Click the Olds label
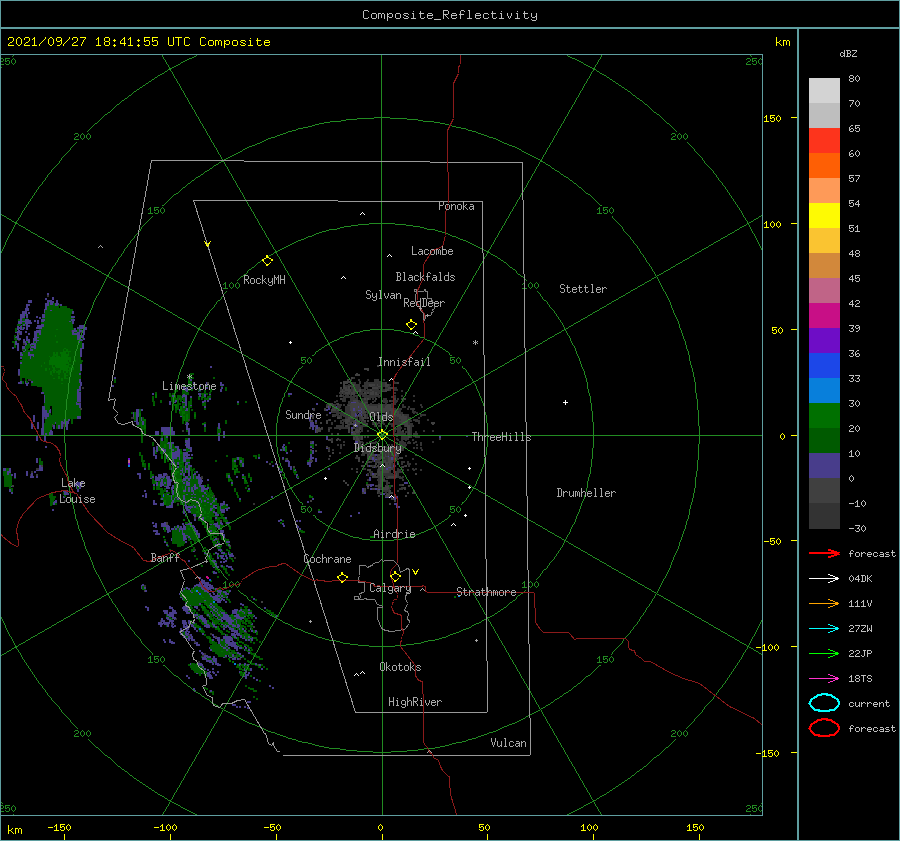This screenshot has height=841, width=900. pyautogui.click(x=381, y=417)
